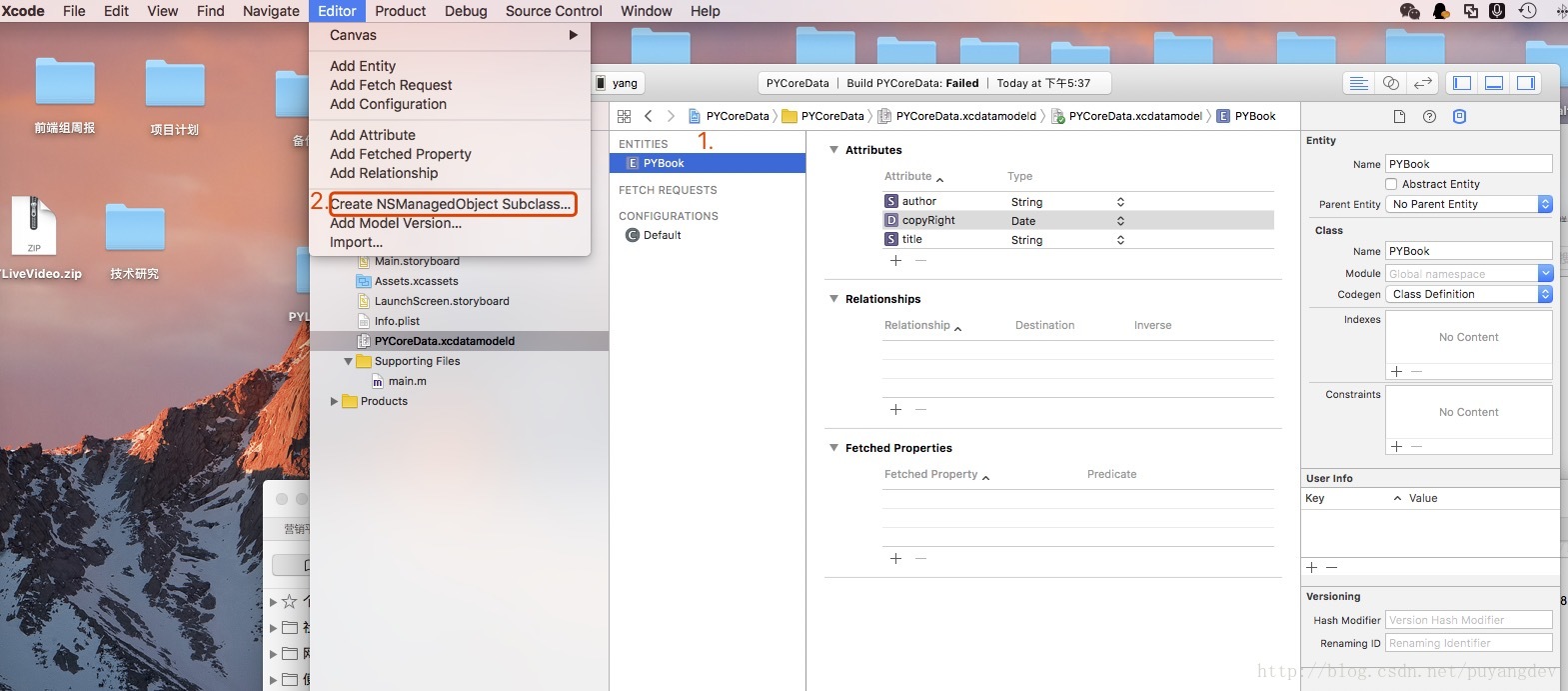Add a new attribute with plus
1568x691 pixels.
895,260
